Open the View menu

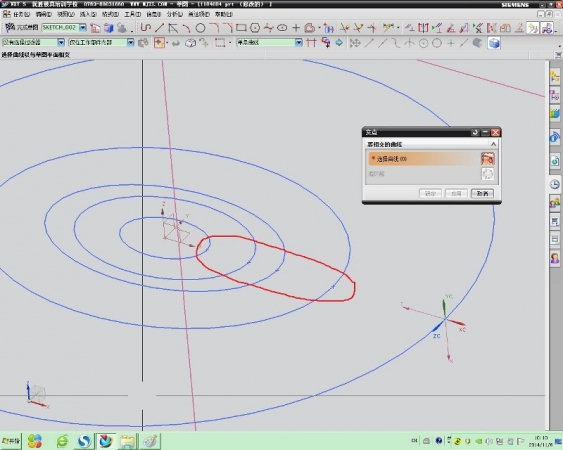66,14
